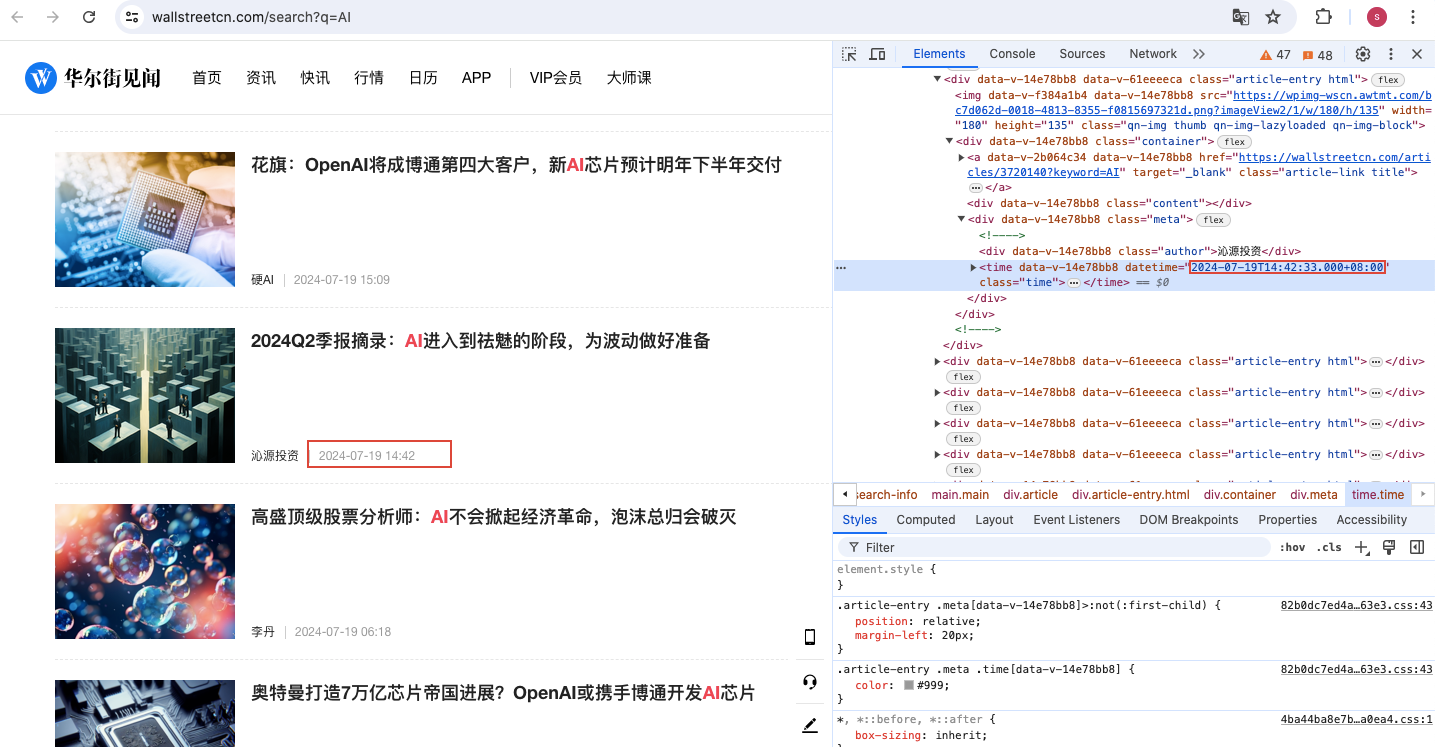1435x747 pixels.
Task: Show more DevTools tabs via the chevron
Action: click(1199, 54)
